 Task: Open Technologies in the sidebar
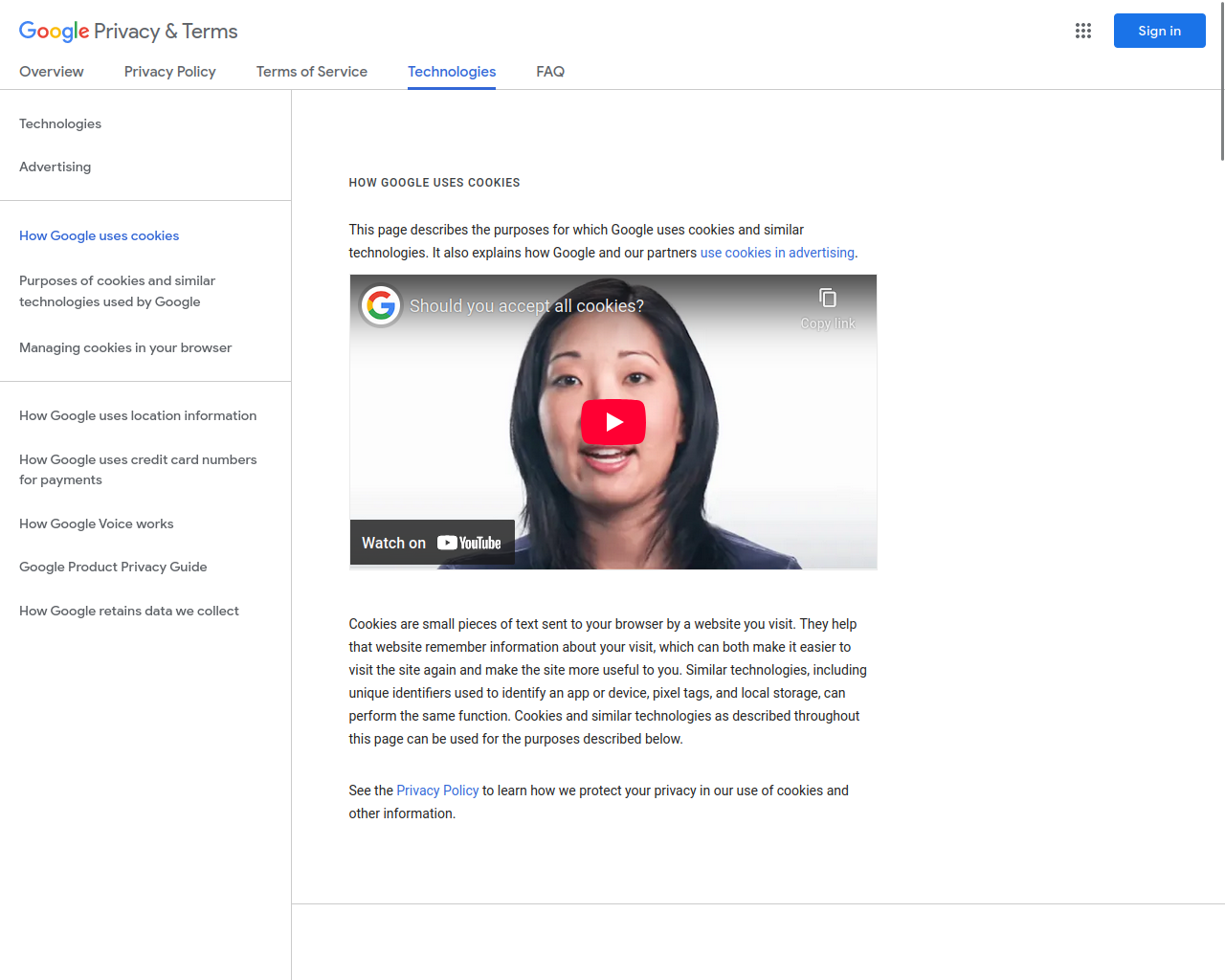coord(60,123)
